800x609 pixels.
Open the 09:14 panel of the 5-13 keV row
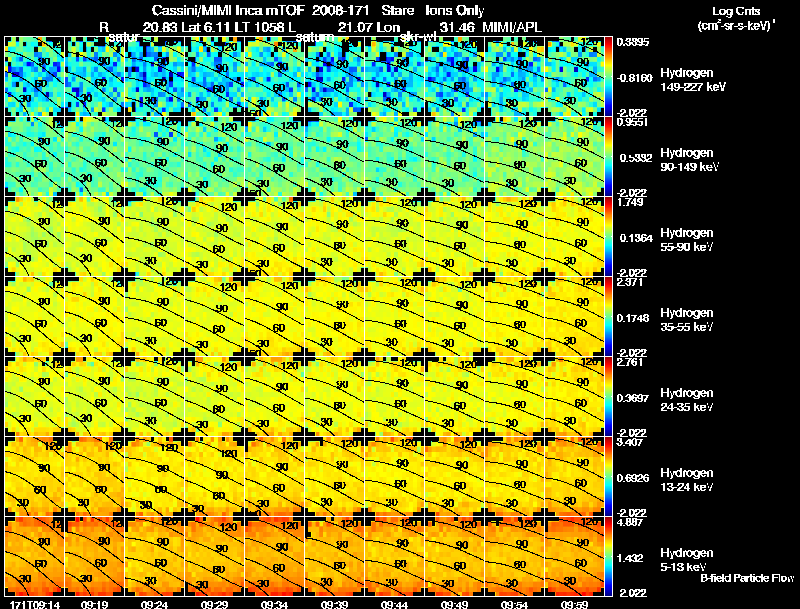(x=34, y=557)
